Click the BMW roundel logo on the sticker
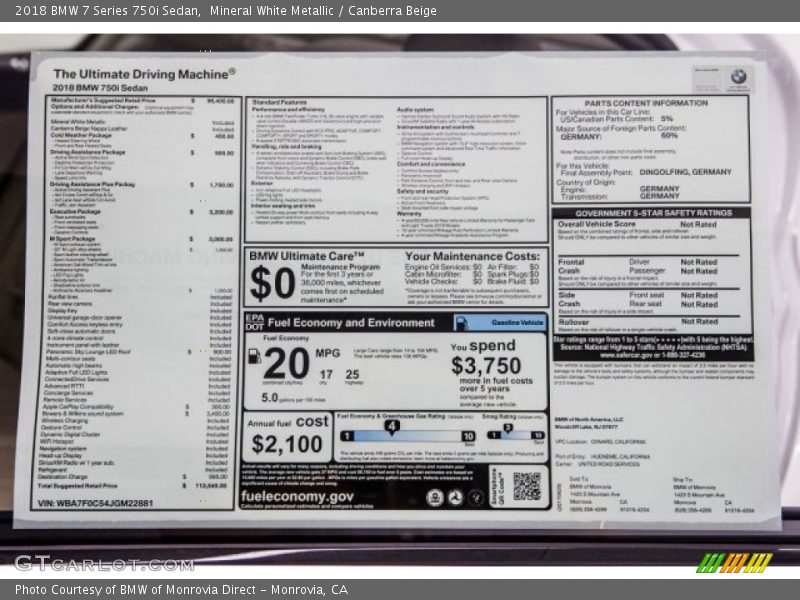 point(737,76)
